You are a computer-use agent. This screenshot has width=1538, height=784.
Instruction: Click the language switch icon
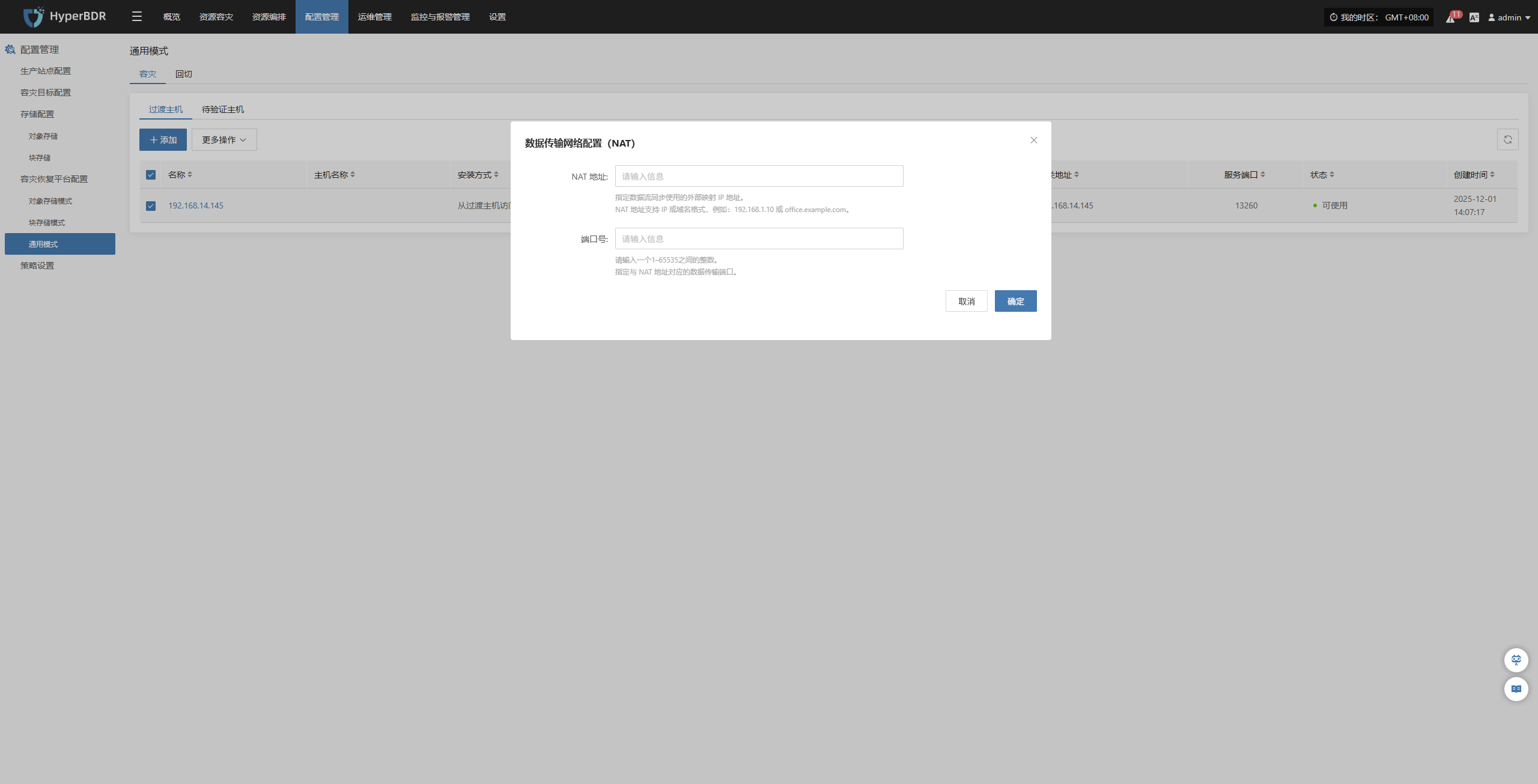(1474, 17)
